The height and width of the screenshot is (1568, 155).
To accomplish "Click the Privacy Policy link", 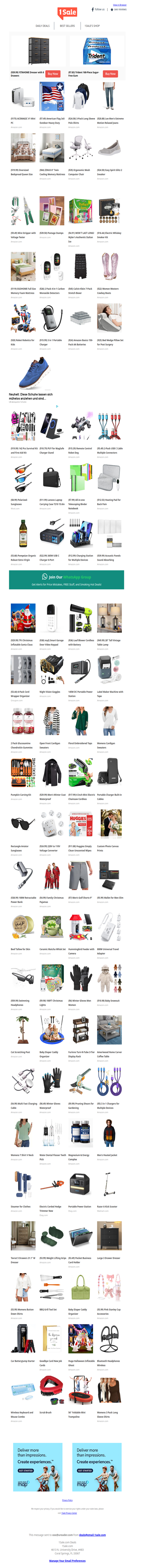I will tap(67, 1500).
